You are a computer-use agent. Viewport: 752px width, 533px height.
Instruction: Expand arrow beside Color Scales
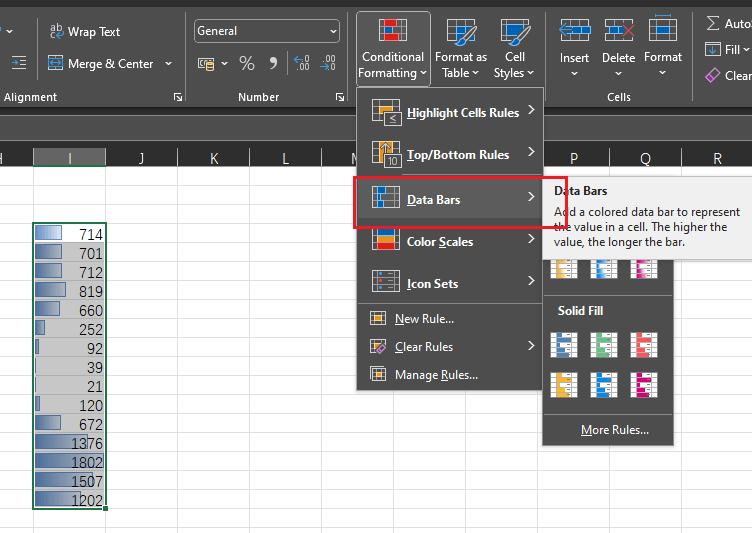point(531,238)
